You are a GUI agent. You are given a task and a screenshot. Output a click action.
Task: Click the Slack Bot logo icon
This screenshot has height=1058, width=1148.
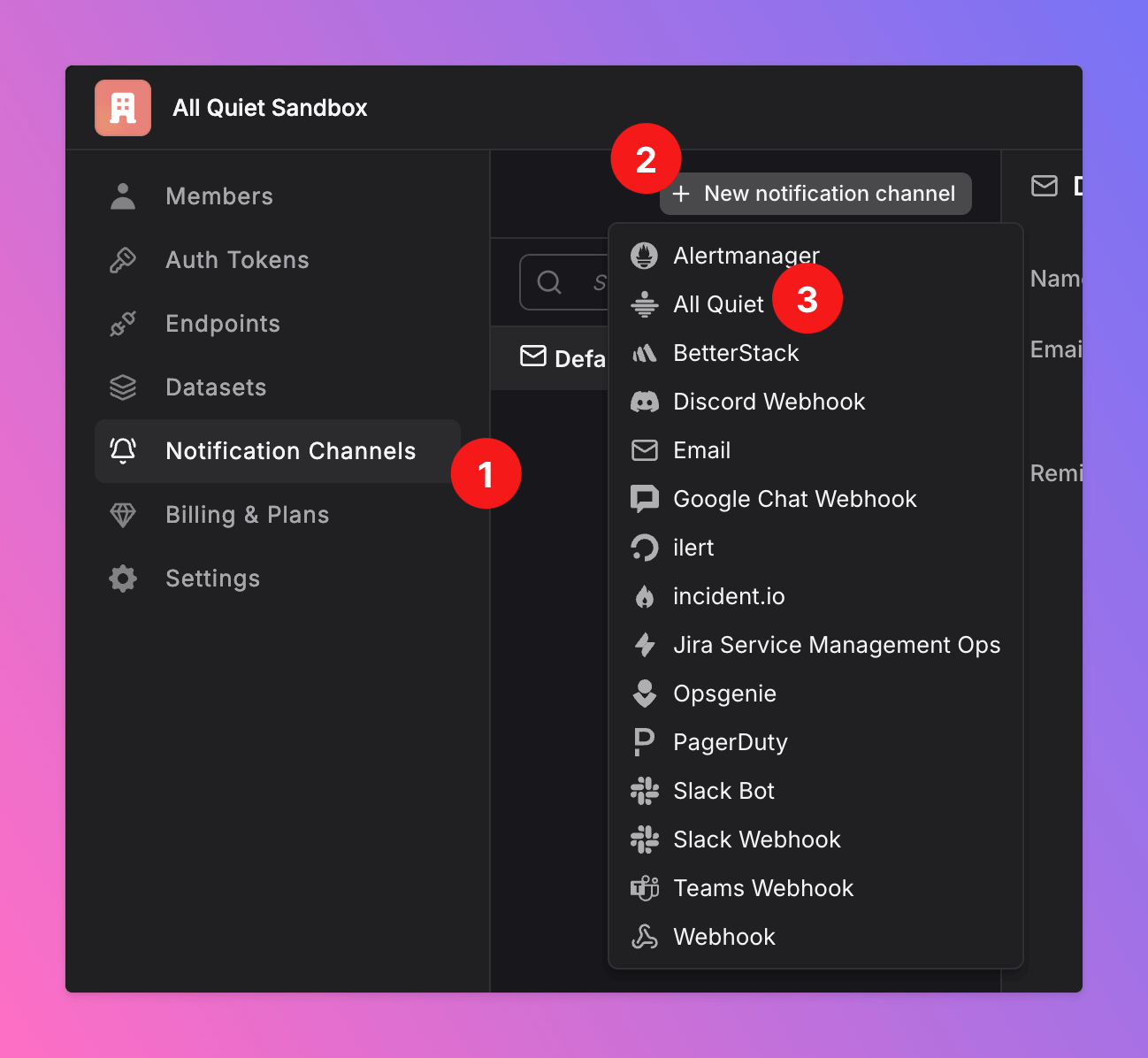(645, 791)
